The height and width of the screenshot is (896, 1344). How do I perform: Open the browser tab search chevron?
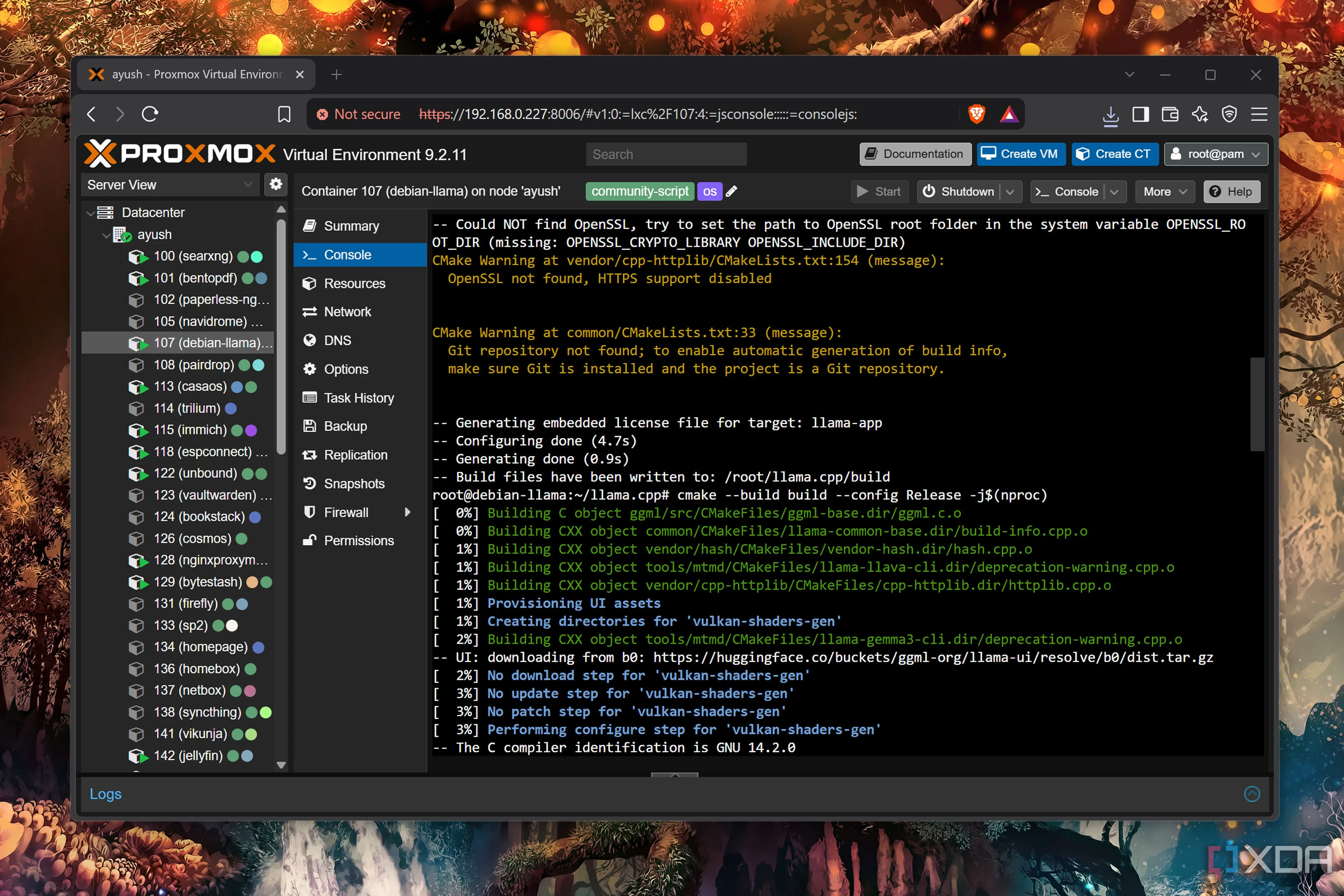[1130, 74]
